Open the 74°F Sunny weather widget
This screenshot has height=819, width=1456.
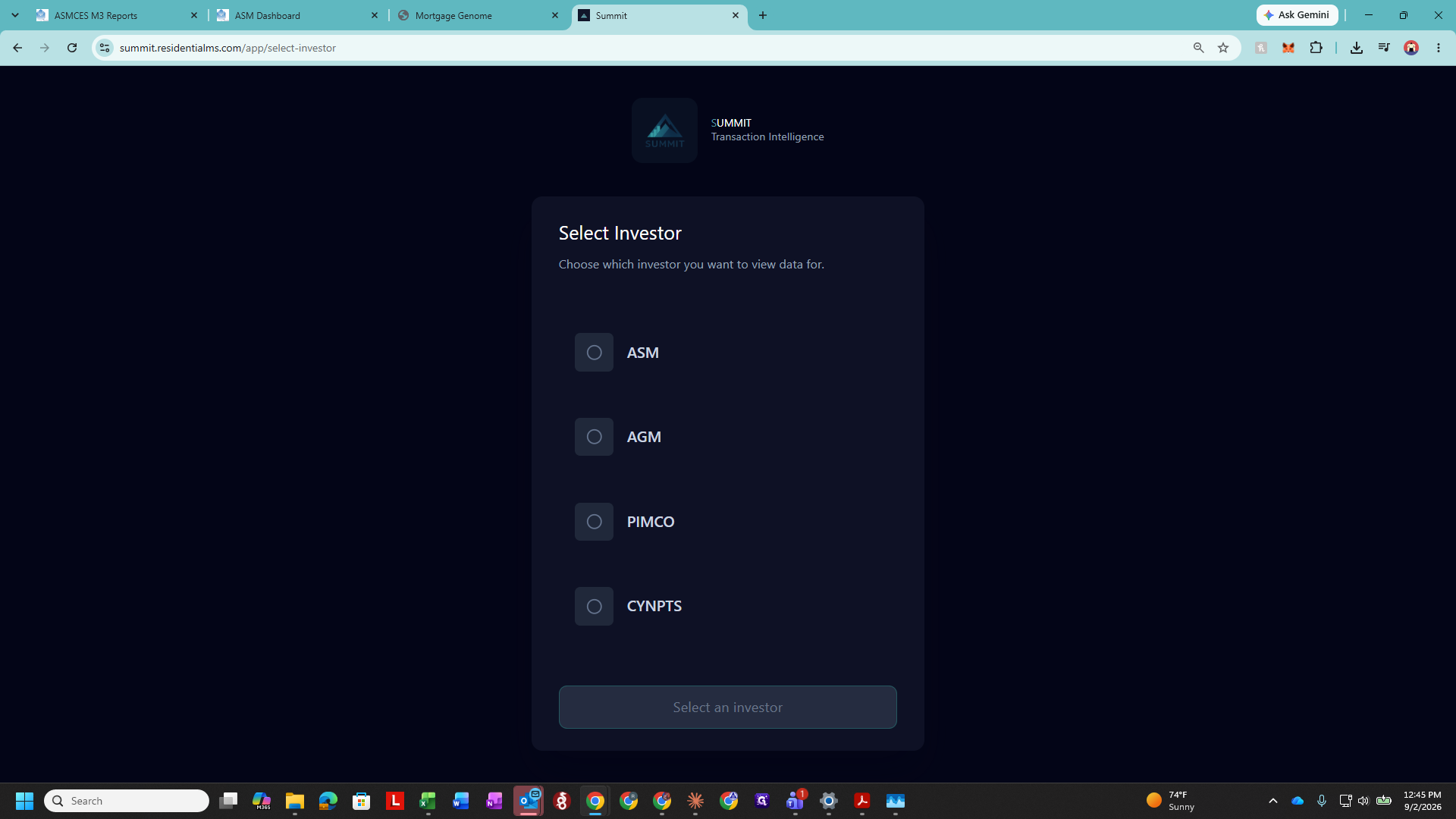1172,801
